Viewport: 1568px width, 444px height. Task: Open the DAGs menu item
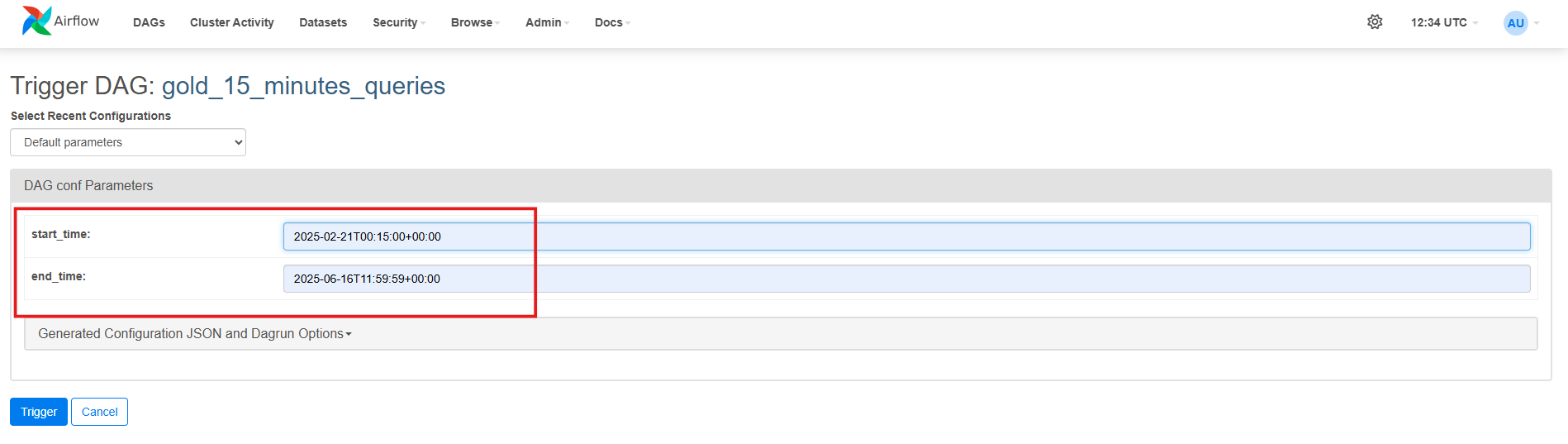pos(149,22)
